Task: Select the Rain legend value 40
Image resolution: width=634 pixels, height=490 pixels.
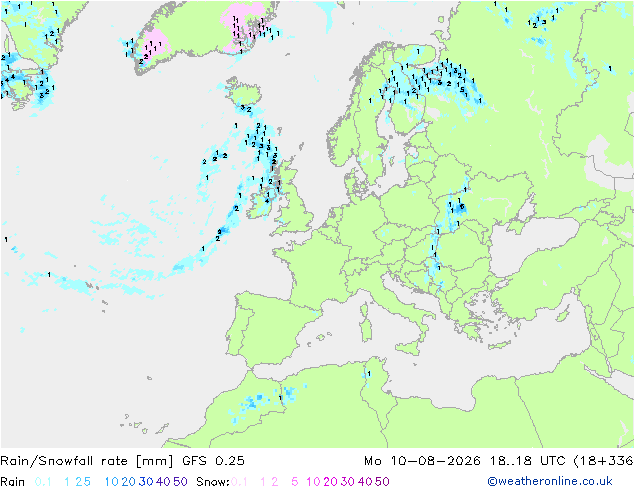Action: point(163,482)
